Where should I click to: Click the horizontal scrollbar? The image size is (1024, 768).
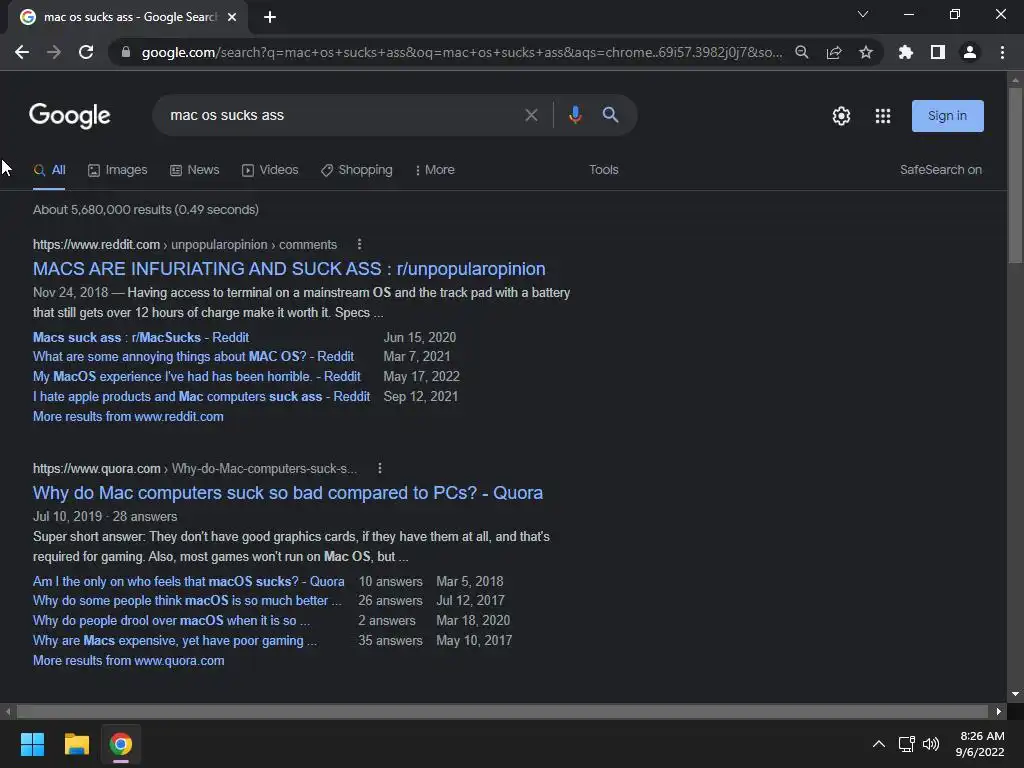click(502, 711)
